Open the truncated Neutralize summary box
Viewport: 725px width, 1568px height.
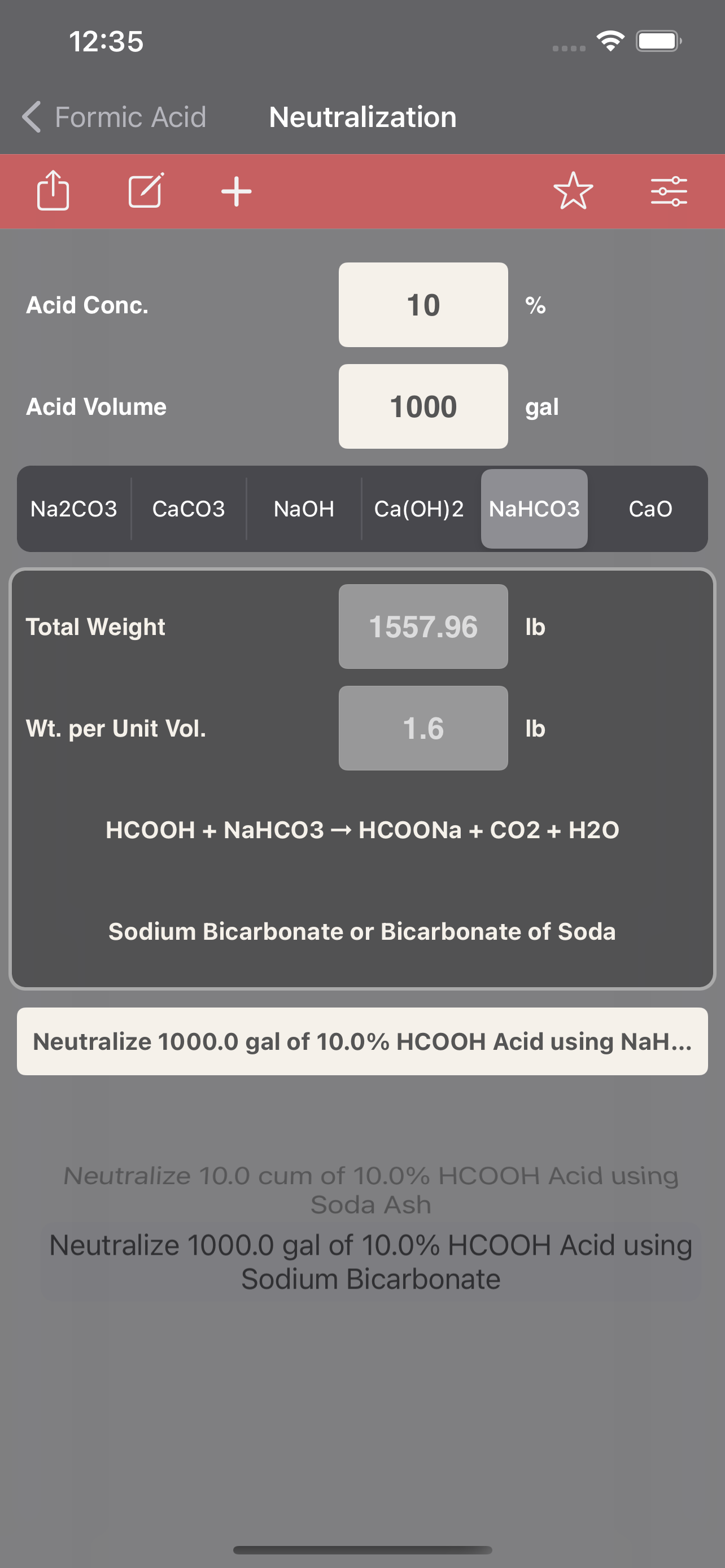point(362,1041)
